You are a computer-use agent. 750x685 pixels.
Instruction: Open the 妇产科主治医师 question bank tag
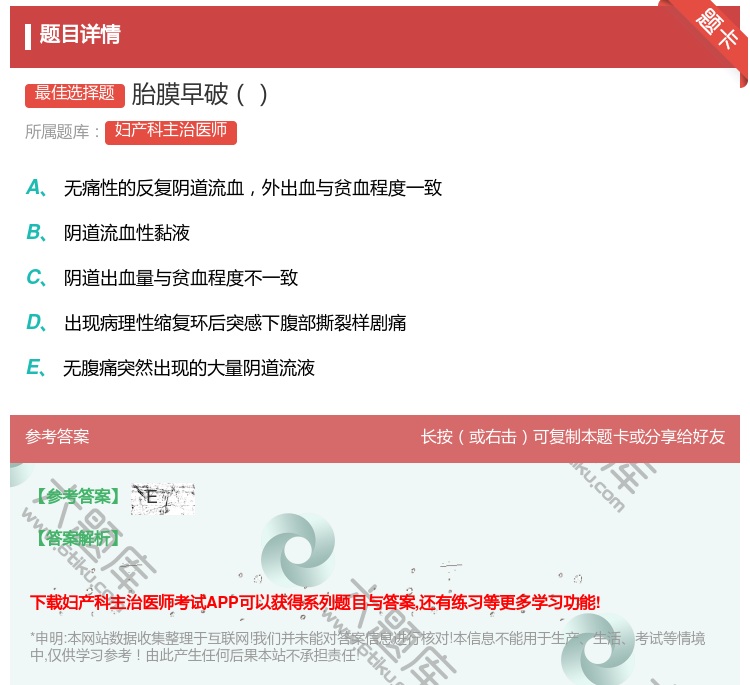[x=171, y=132]
